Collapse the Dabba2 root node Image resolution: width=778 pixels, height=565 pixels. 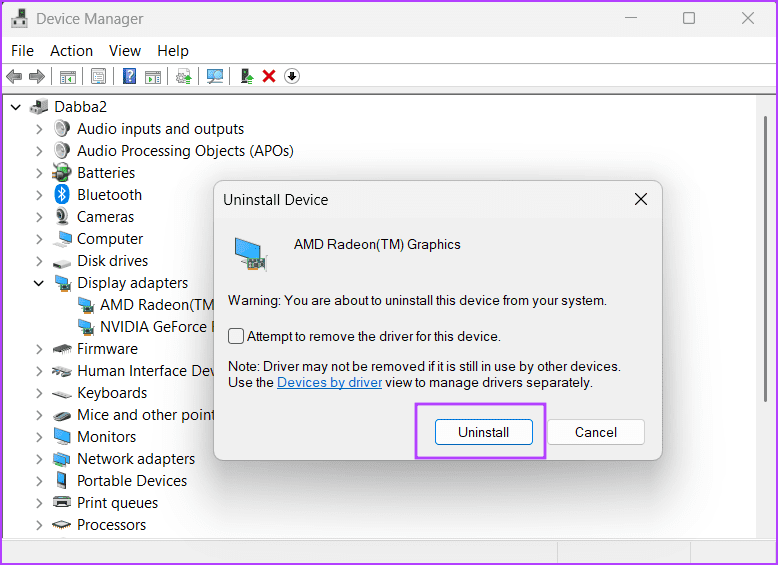pyautogui.click(x=16, y=107)
